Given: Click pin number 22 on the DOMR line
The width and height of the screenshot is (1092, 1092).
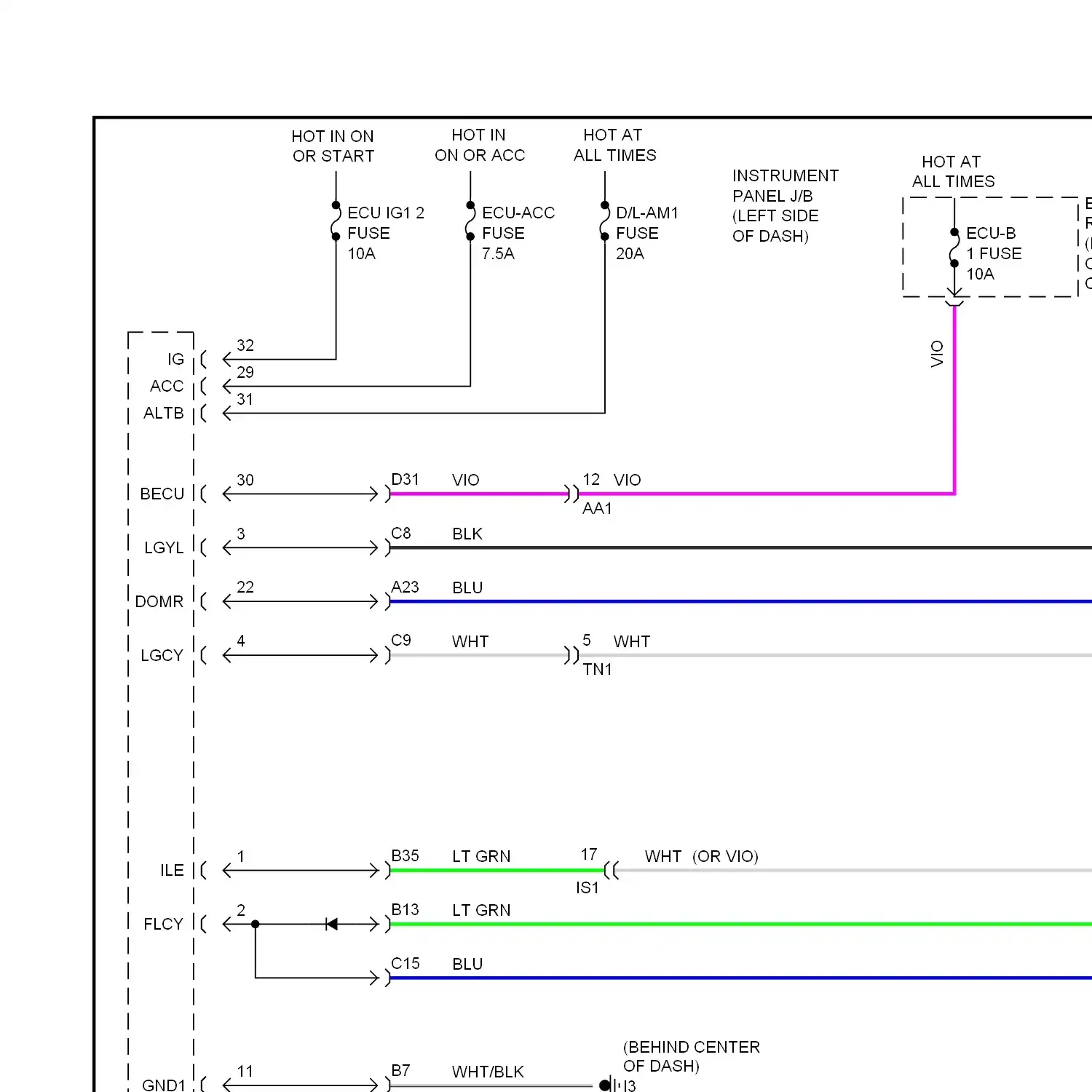Looking at the screenshot, I should click(245, 587).
